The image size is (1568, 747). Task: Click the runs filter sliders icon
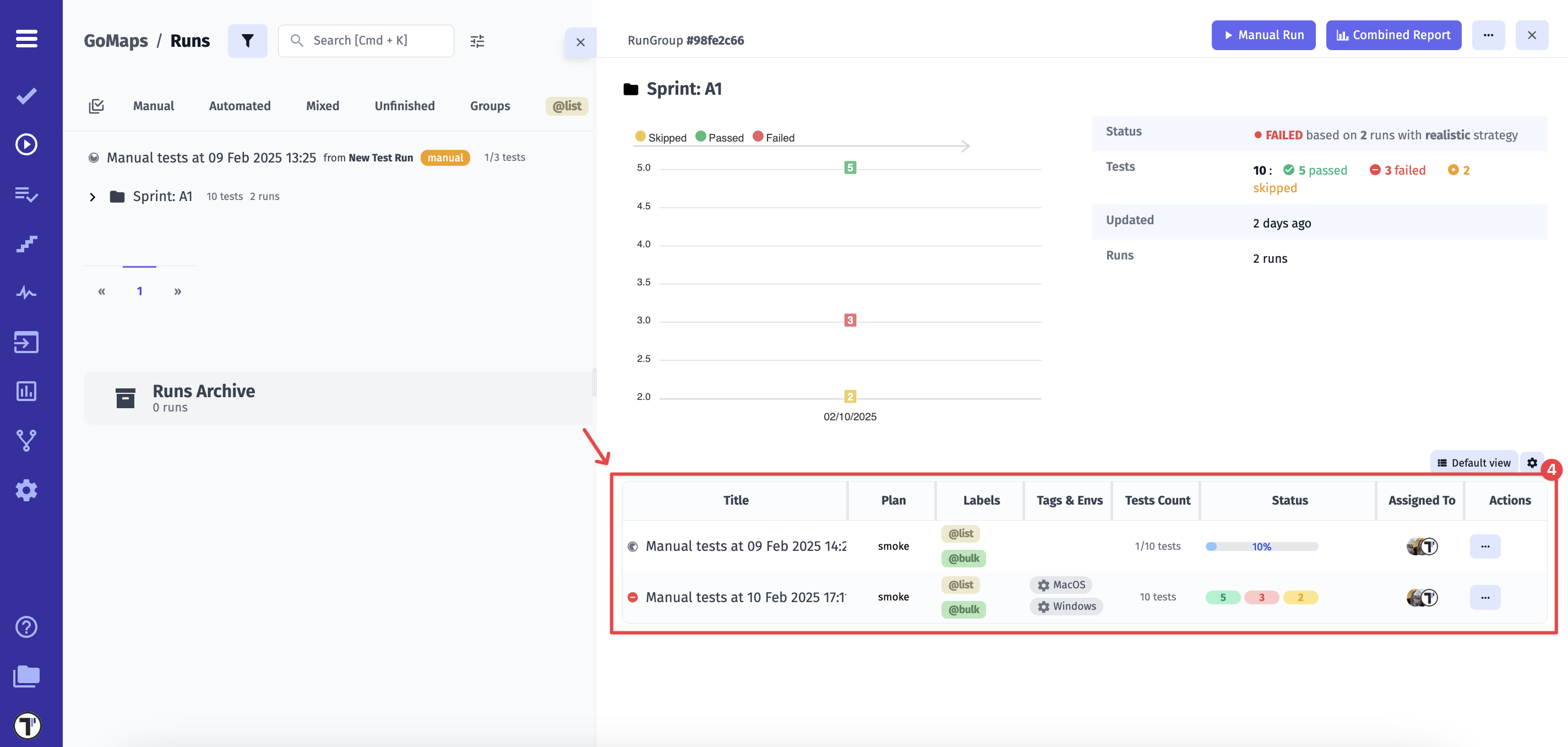477,41
